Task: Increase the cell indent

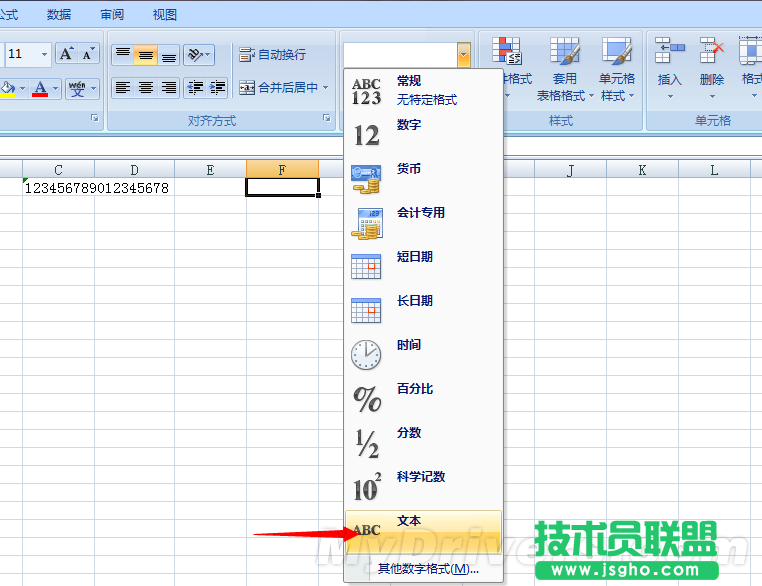Action: (x=217, y=87)
